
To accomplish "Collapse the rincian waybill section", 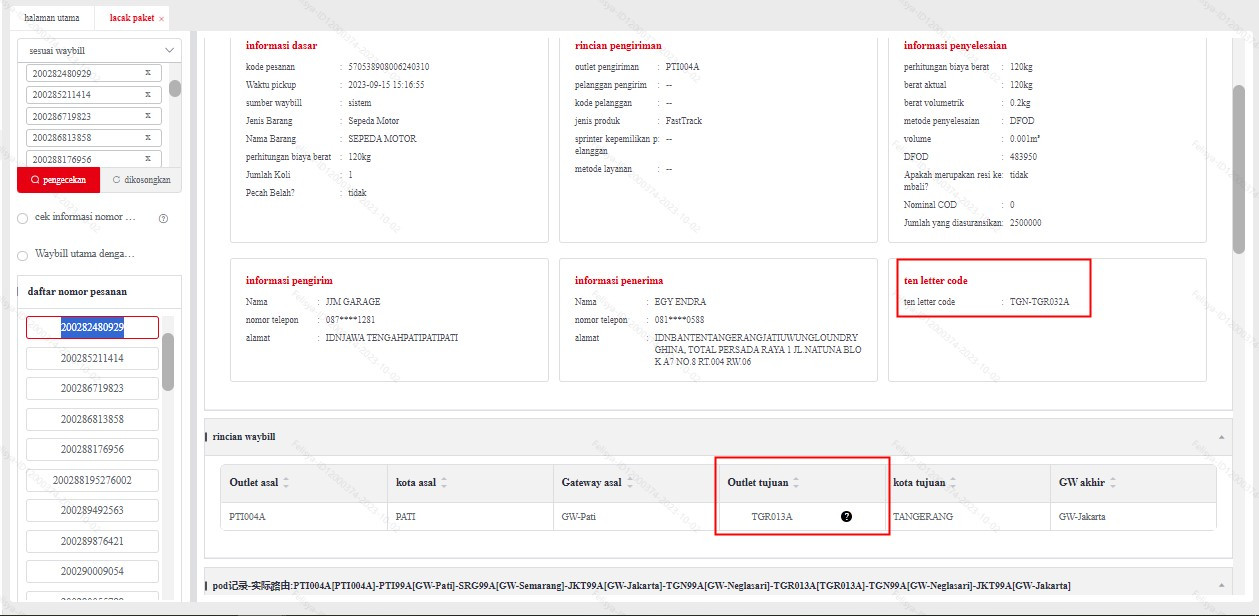I will point(1220,438).
